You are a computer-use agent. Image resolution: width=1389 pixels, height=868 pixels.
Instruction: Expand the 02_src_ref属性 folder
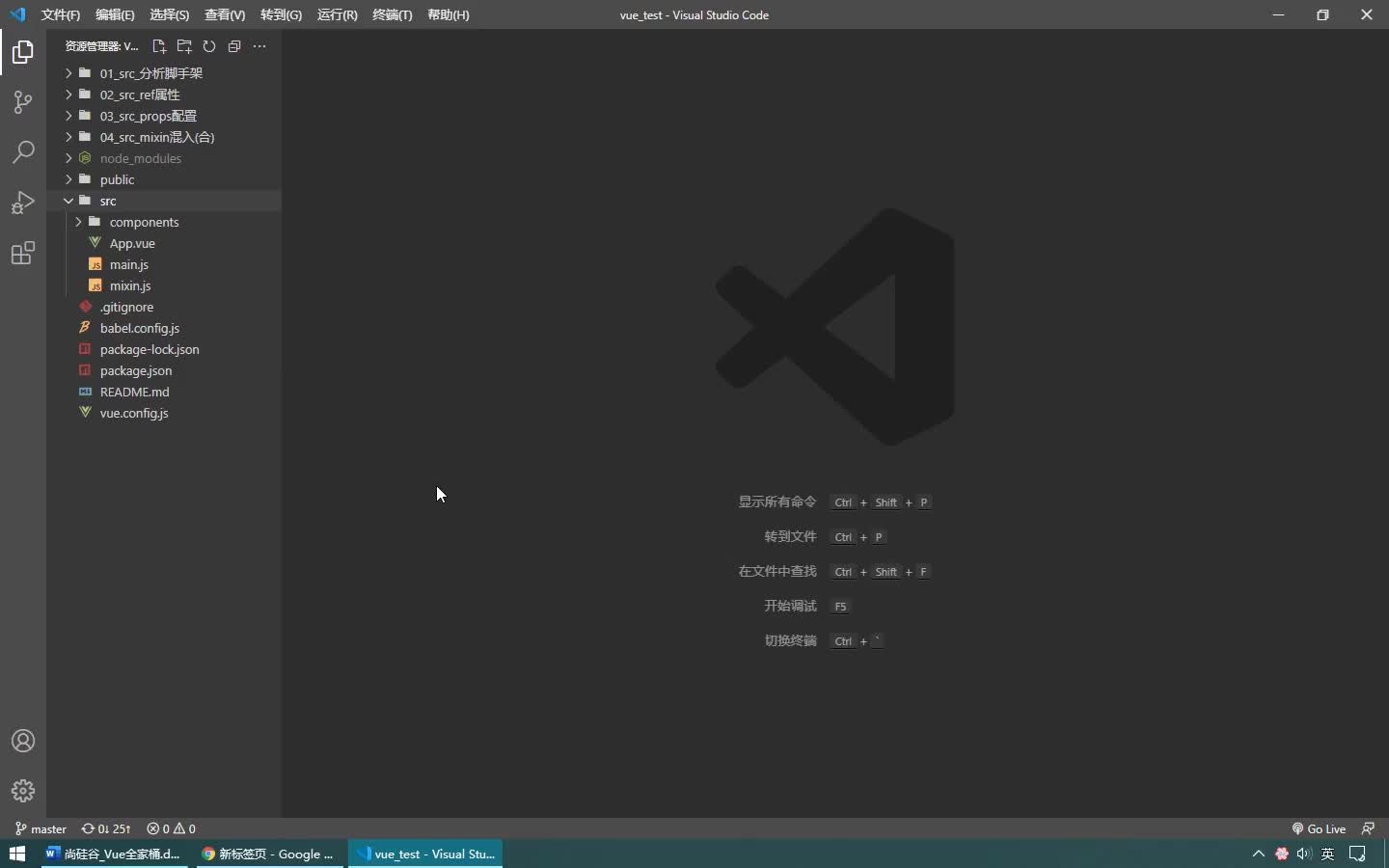pyautogui.click(x=164, y=95)
